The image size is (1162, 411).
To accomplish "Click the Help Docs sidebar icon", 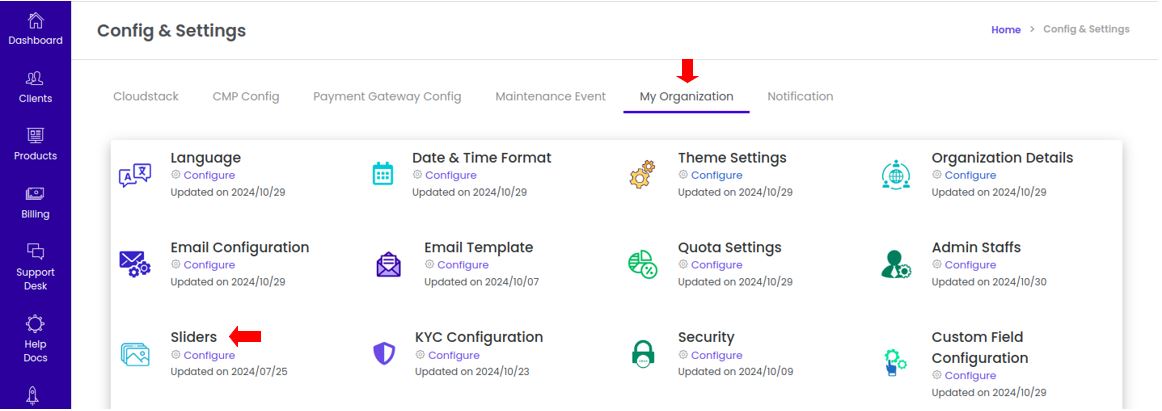I will [35, 339].
